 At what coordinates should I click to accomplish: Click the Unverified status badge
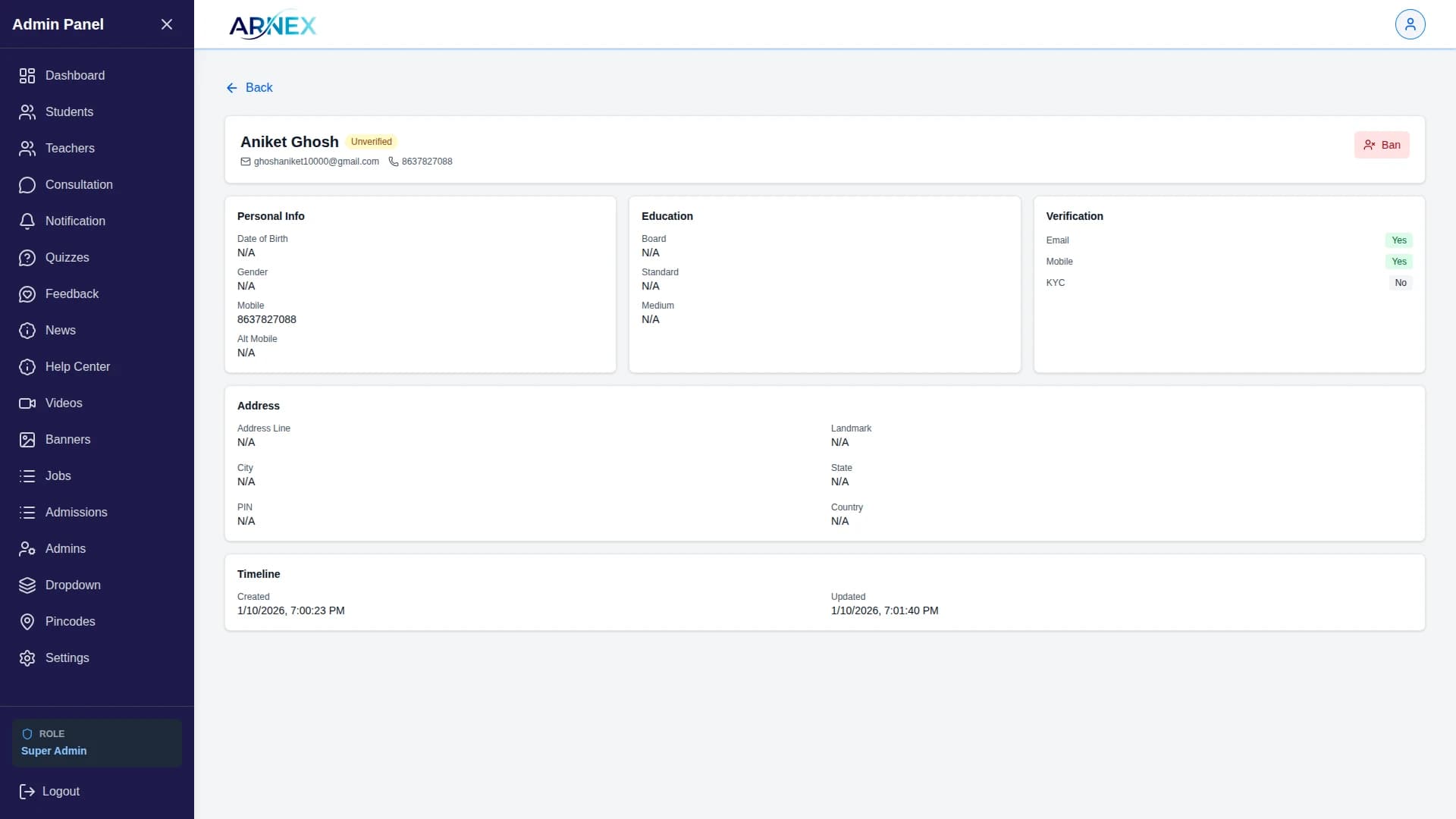click(x=371, y=142)
